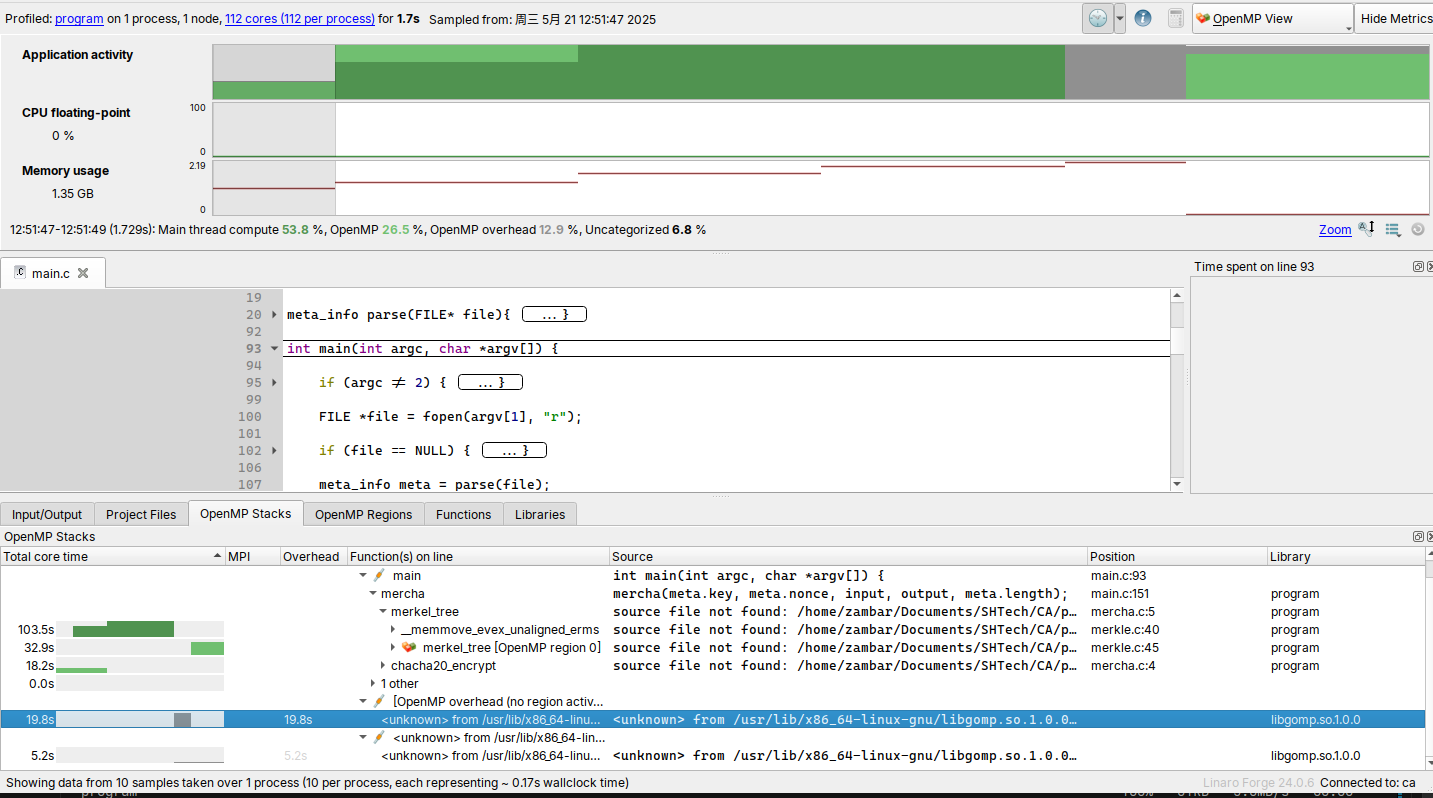The height and width of the screenshot is (798, 1433).
Task: Click the clock time-display icon in toolbar
Action: (1098, 18)
